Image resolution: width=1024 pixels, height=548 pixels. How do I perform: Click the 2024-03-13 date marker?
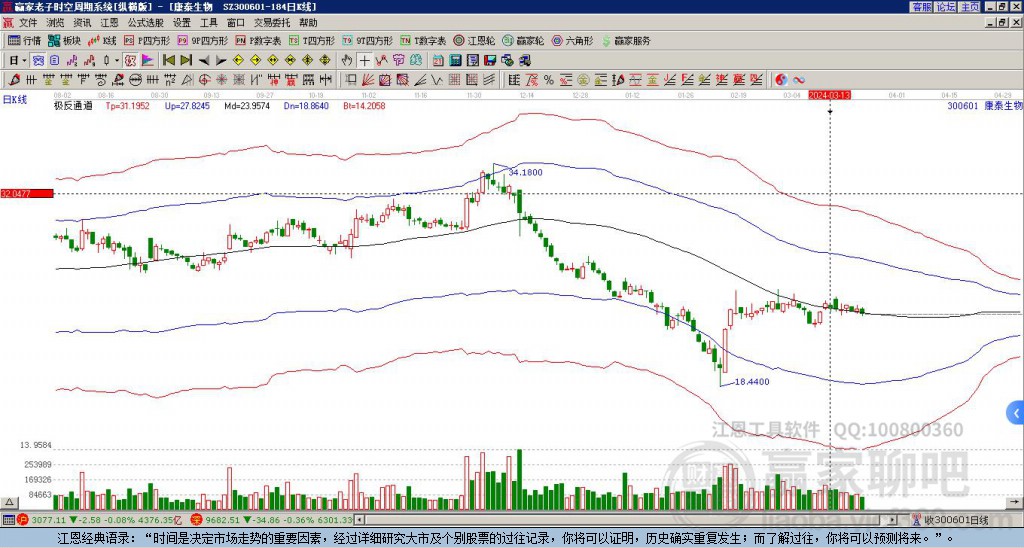(x=829, y=95)
